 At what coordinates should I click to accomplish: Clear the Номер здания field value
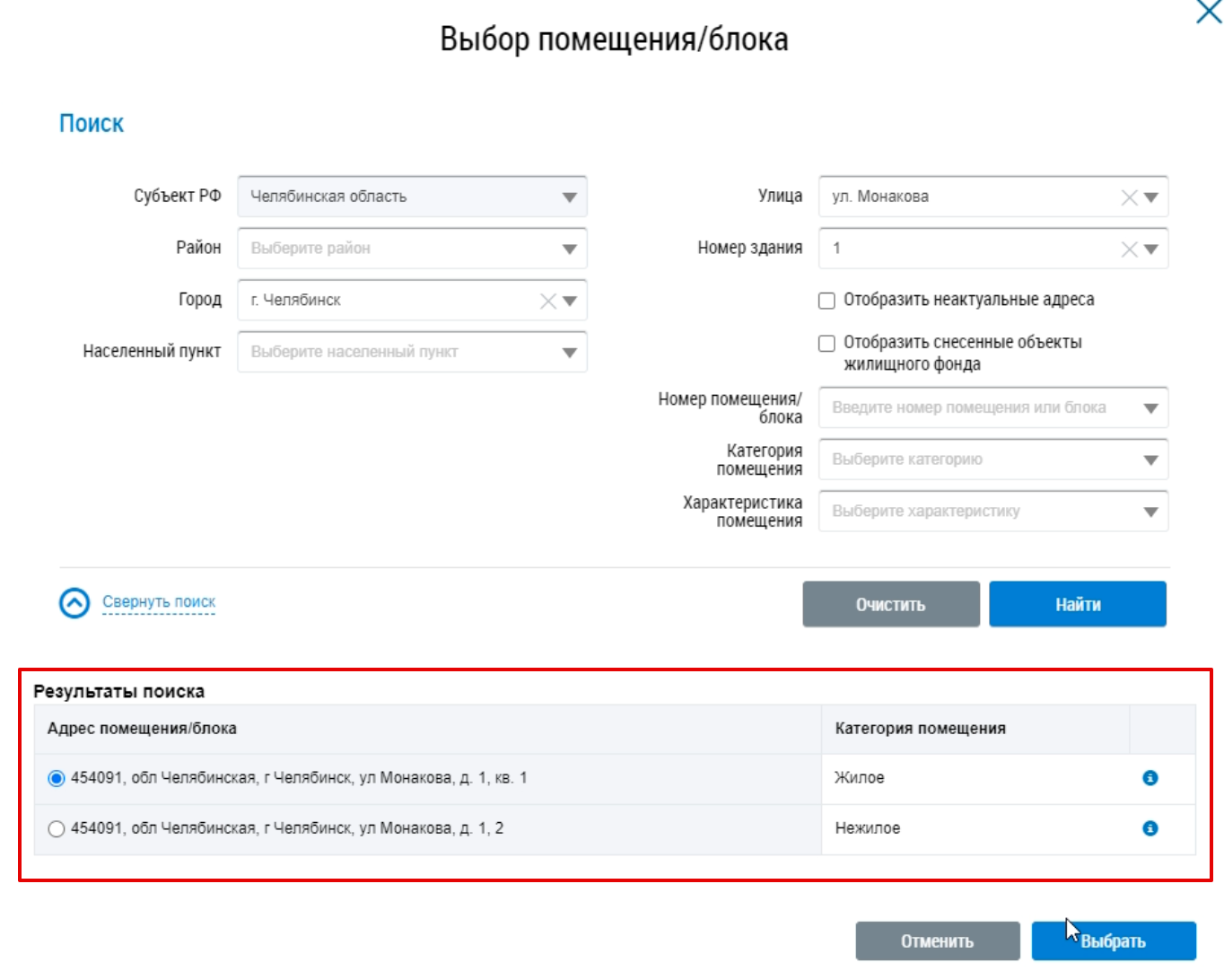[x=1129, y=249]
